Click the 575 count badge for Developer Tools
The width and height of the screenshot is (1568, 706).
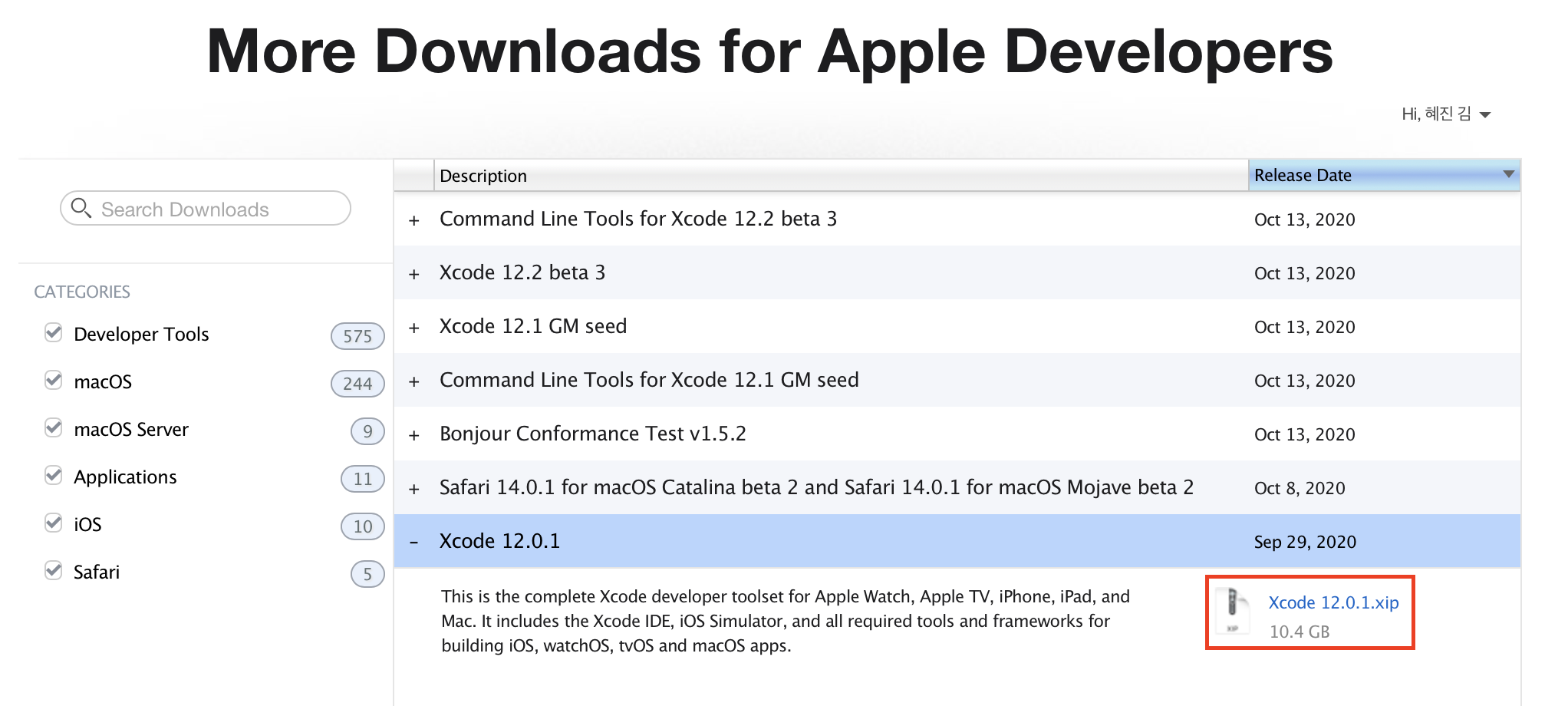[357, 336]
